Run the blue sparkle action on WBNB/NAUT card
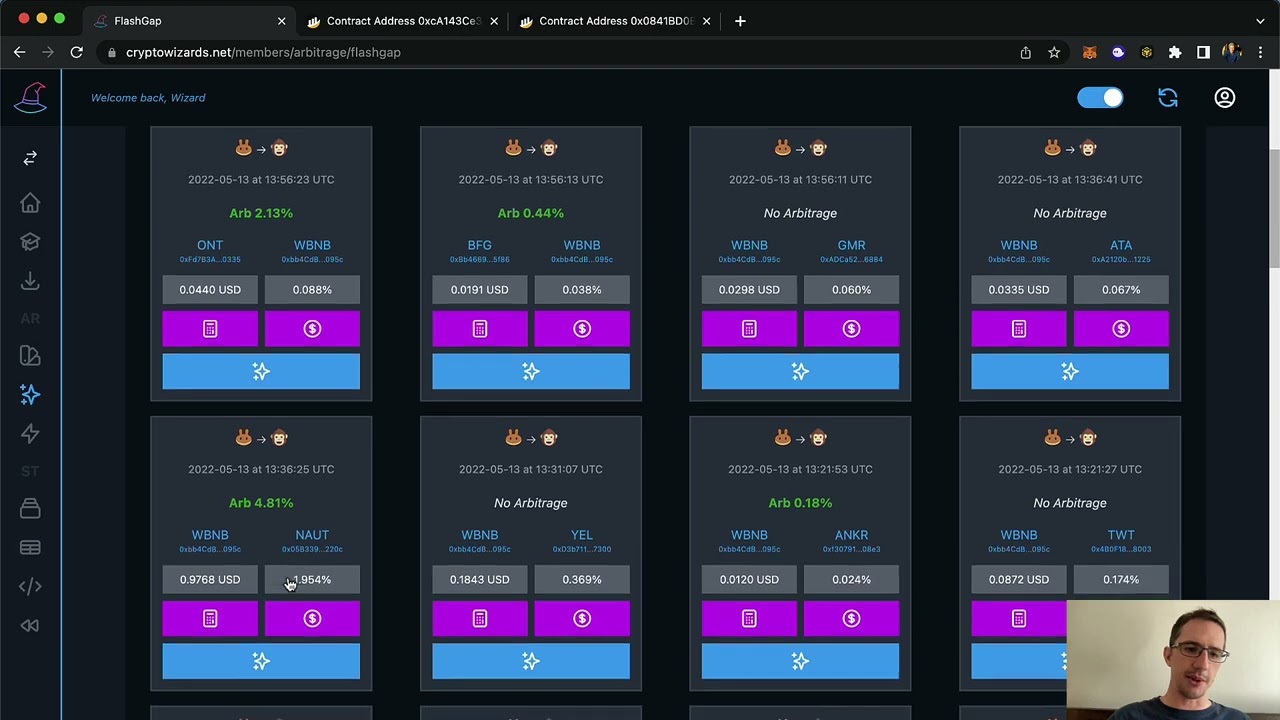This screenshot has height=720, width=1280. (261, 661)
